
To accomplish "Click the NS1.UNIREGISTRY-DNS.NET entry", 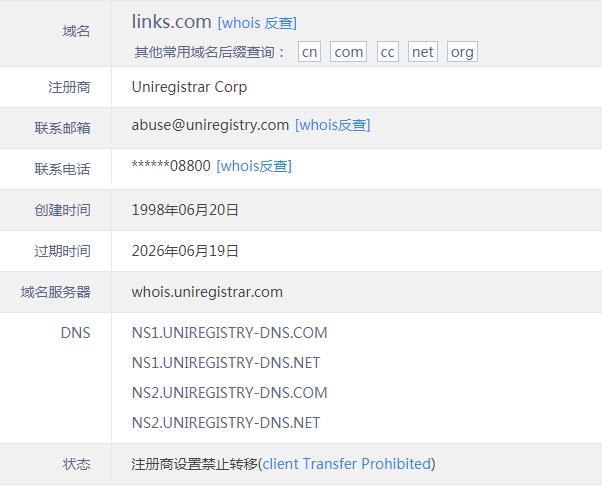I will coord(226,363).
